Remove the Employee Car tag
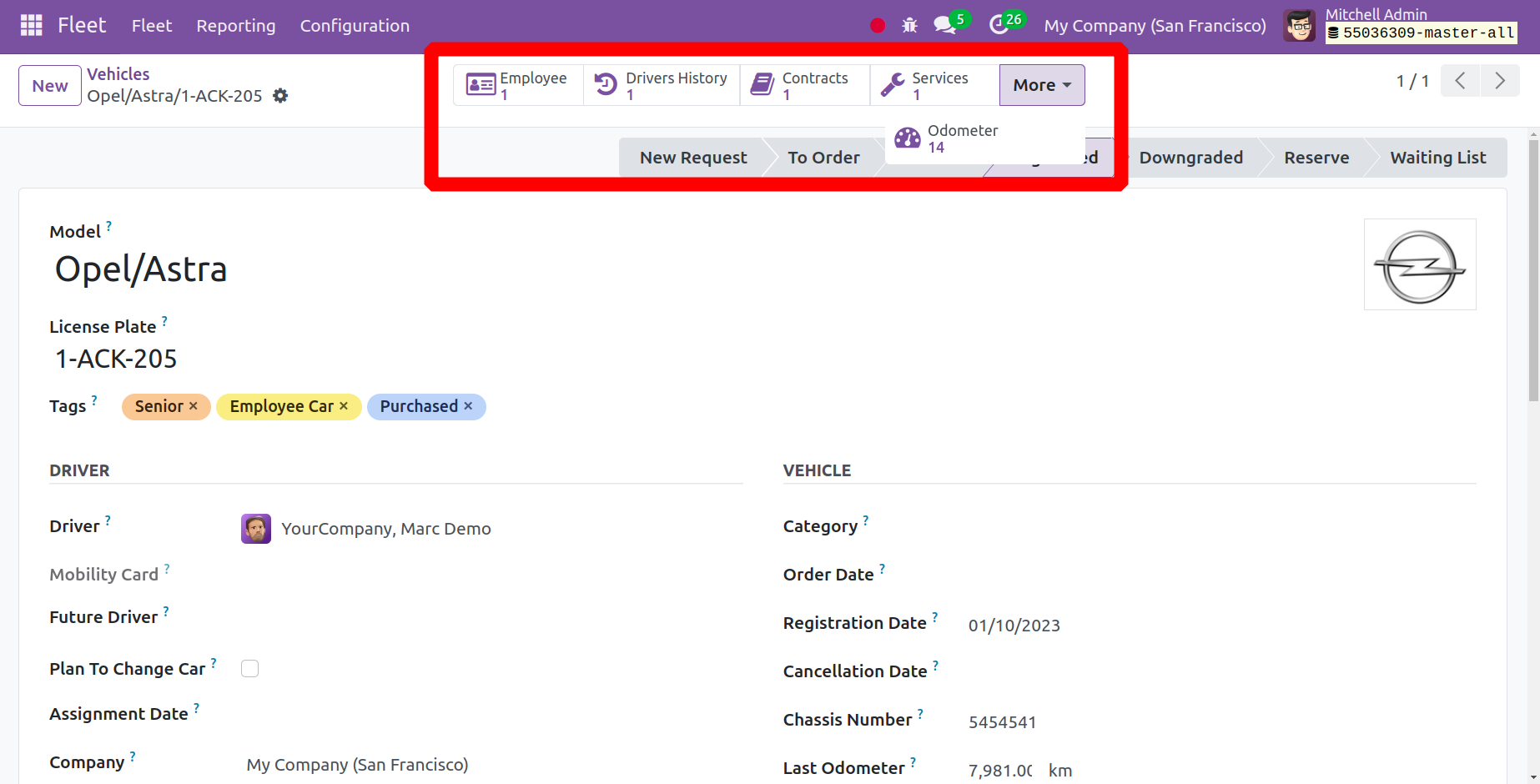 coord(344,406)
